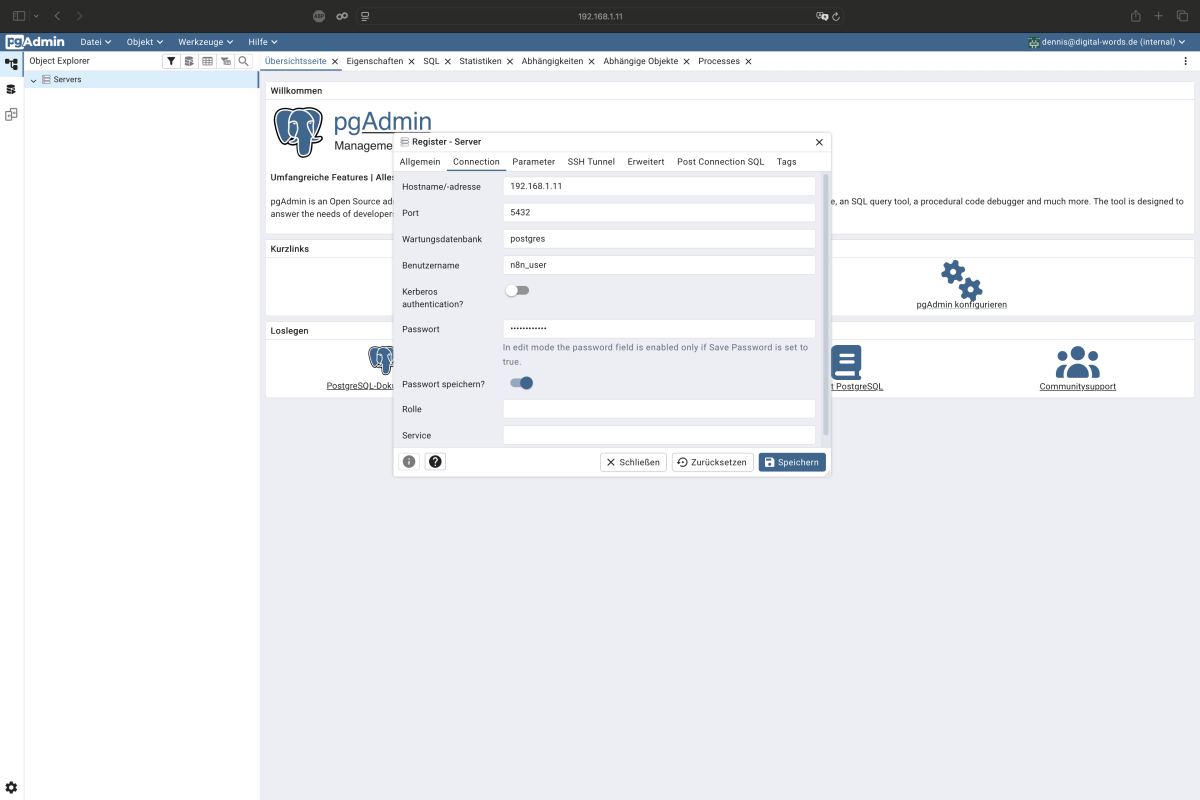This screenshot has width=1200, height=800.
Task: Open the Object Explorer sidebar icon
Action: 11,63
